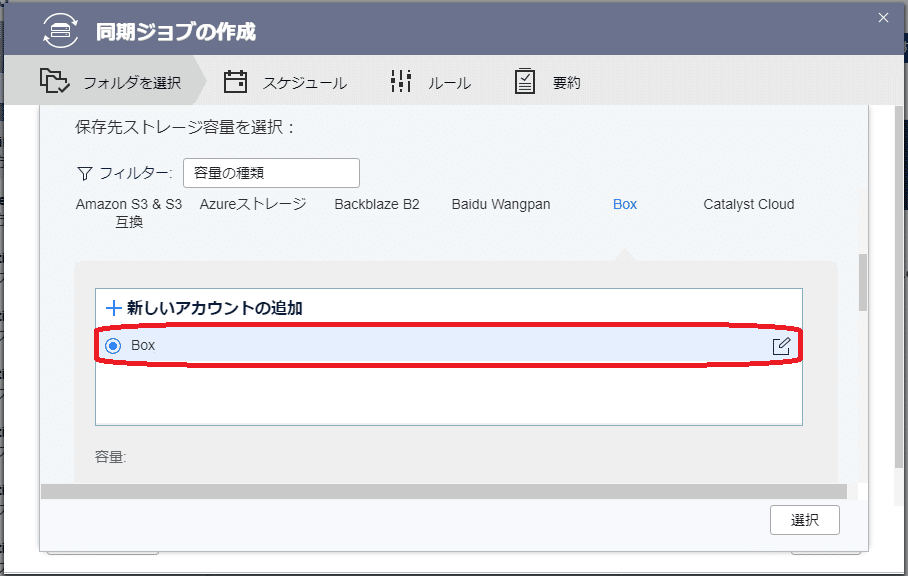
Task: Click the vertical scrollbar thumb
Action: [862, 282]
